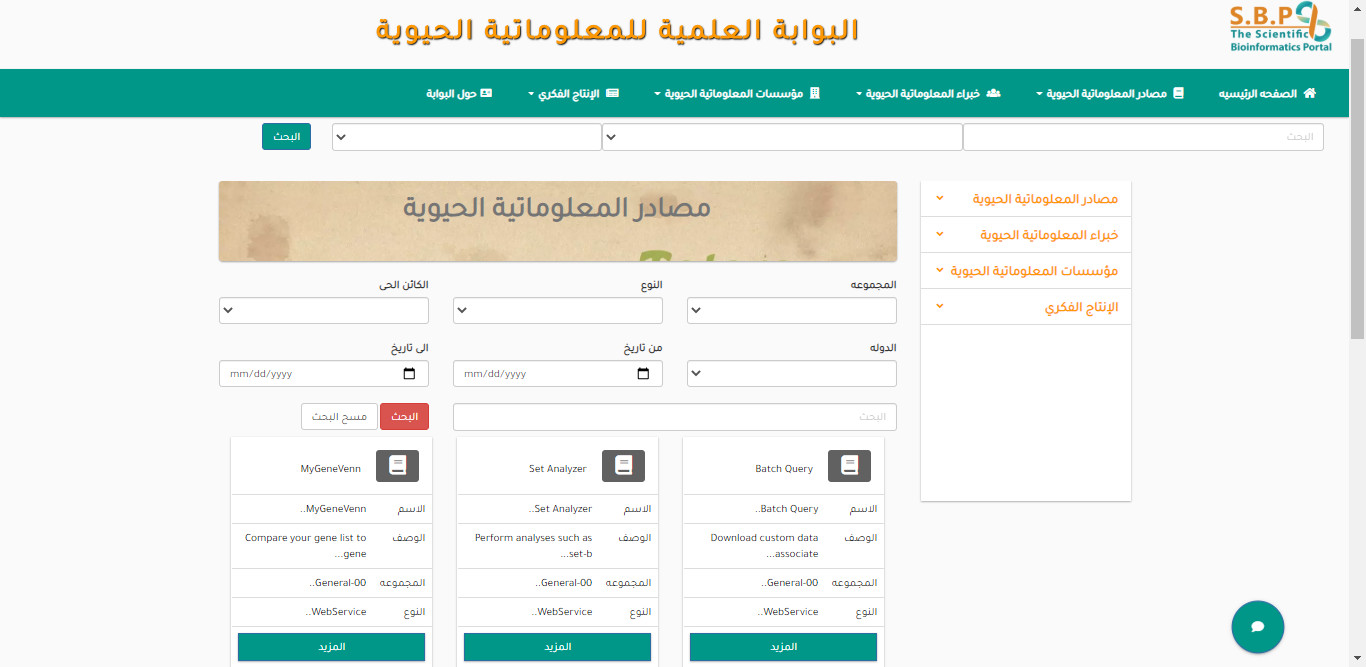Click the page title البوابة العلمية للمعلوماتية الحيوية

click(617, 29)
